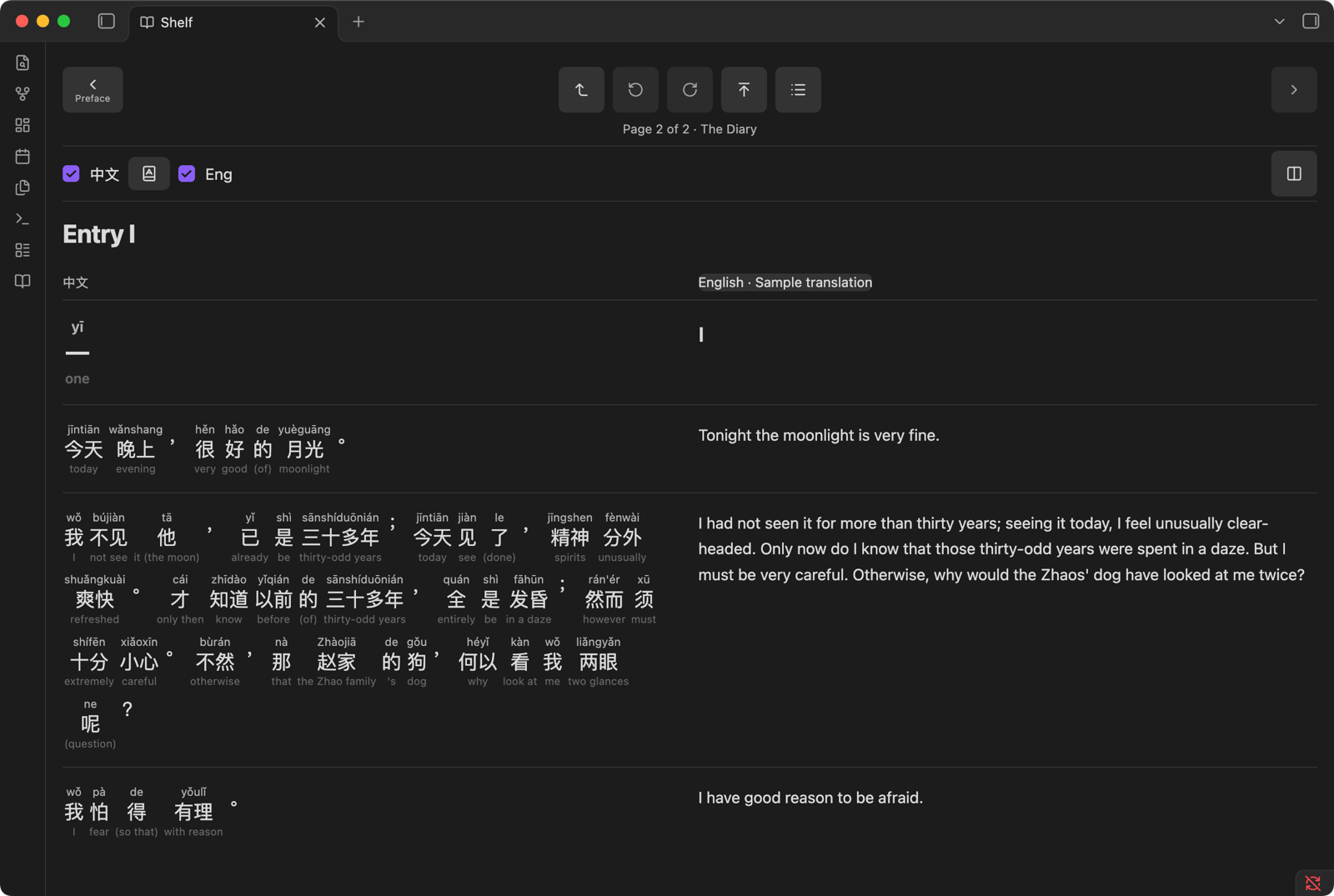Open the command palette terminal icon

(23, 218)
